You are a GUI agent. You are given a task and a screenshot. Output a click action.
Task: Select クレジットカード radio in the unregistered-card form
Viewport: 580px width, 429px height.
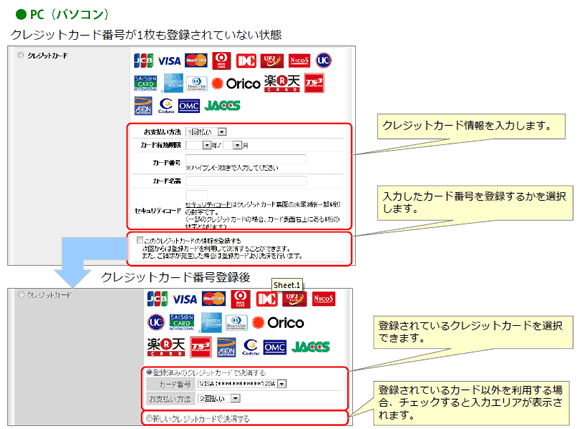[21, 55]
